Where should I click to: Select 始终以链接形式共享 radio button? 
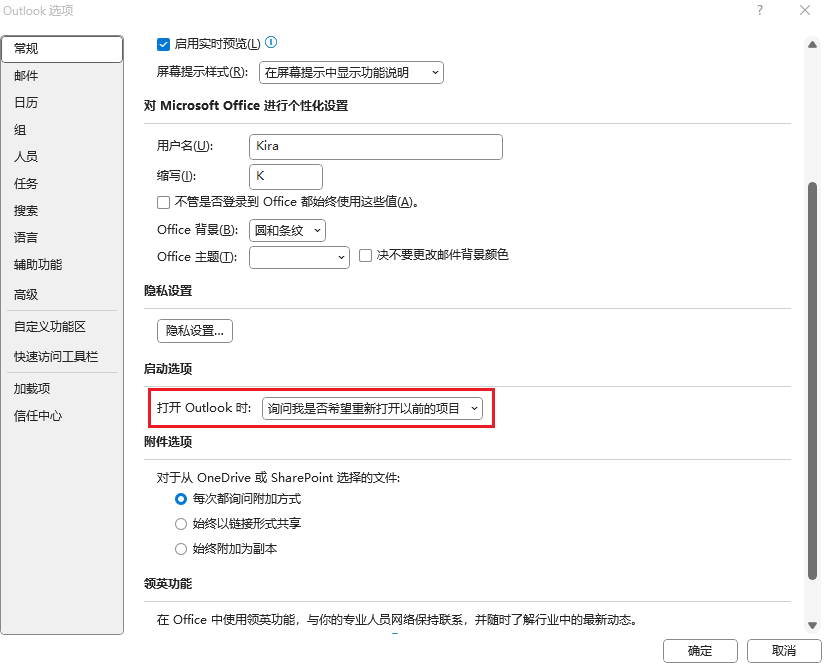point(181,524)
